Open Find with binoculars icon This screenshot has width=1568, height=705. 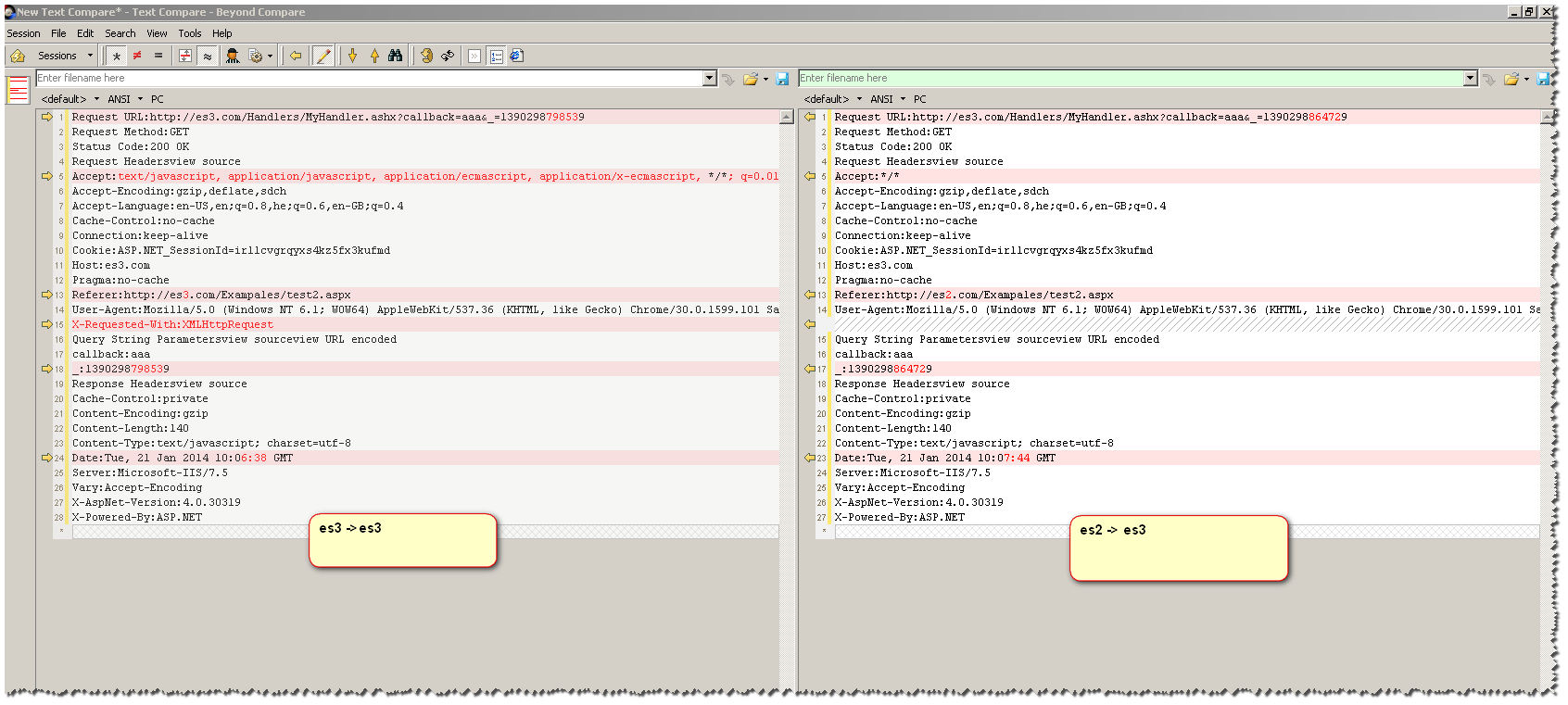[396, 56]
